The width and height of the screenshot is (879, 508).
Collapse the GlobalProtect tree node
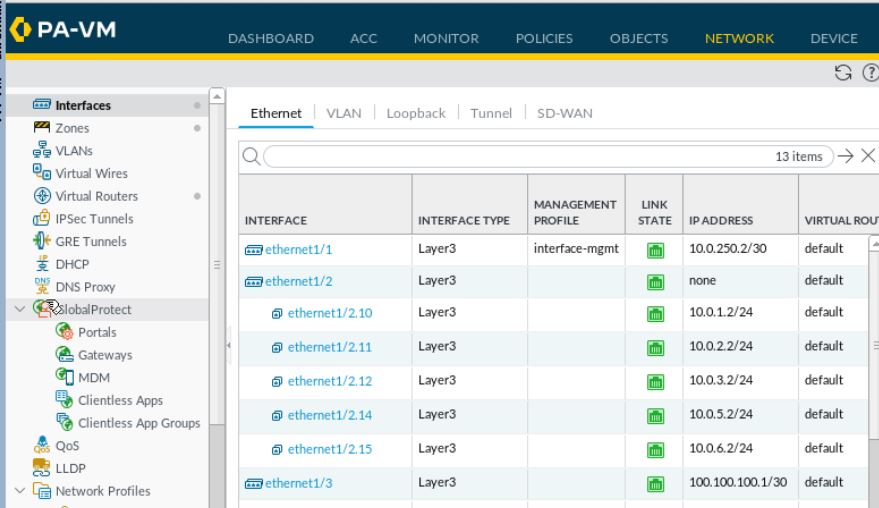(21, 310)
